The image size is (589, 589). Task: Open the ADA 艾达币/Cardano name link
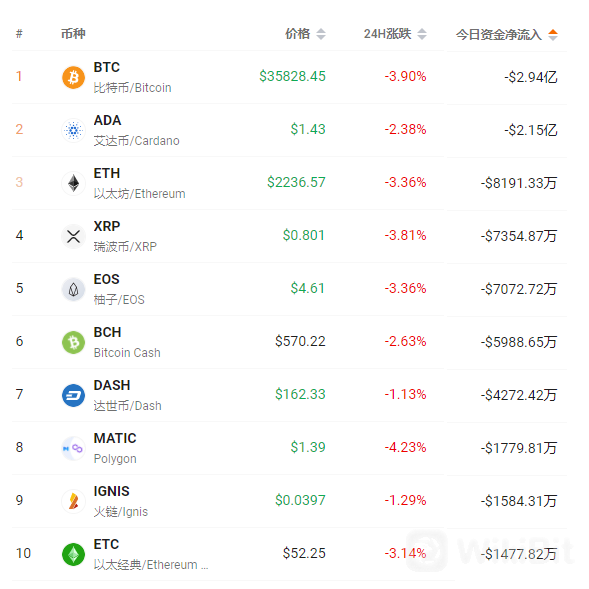pyautogui.click(x=136, y=130)
